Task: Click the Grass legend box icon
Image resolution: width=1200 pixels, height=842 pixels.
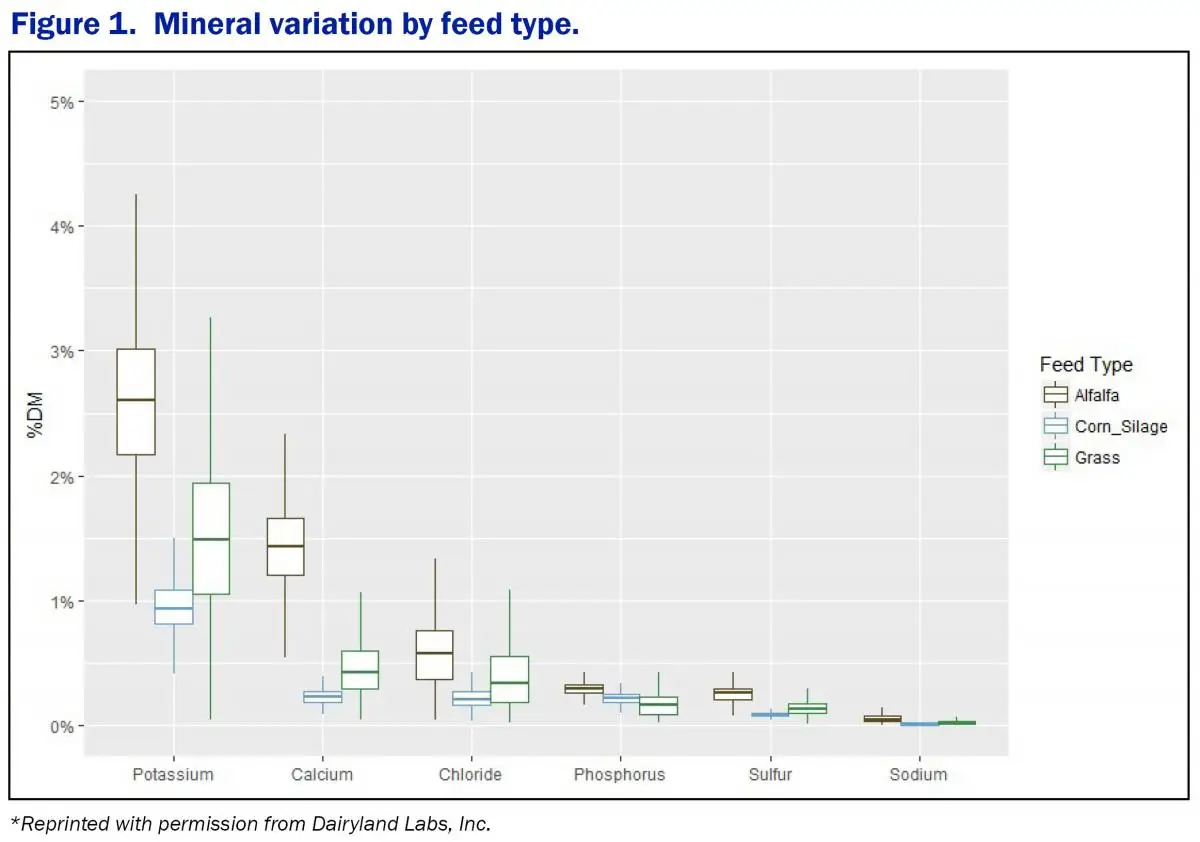Action: pyautogui.click(x=1055, y=458)
